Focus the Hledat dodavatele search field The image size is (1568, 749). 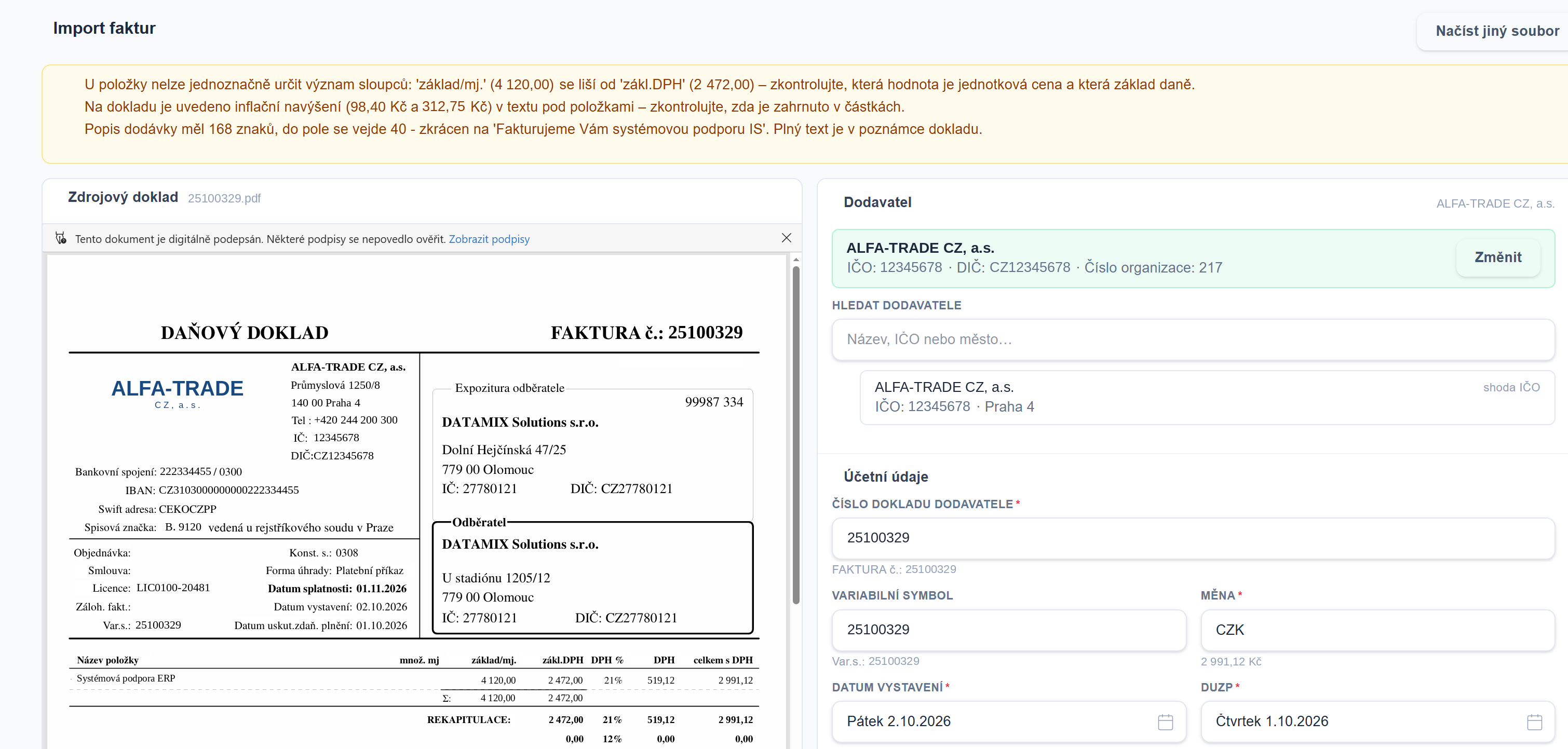click(x=1193, y=339)
